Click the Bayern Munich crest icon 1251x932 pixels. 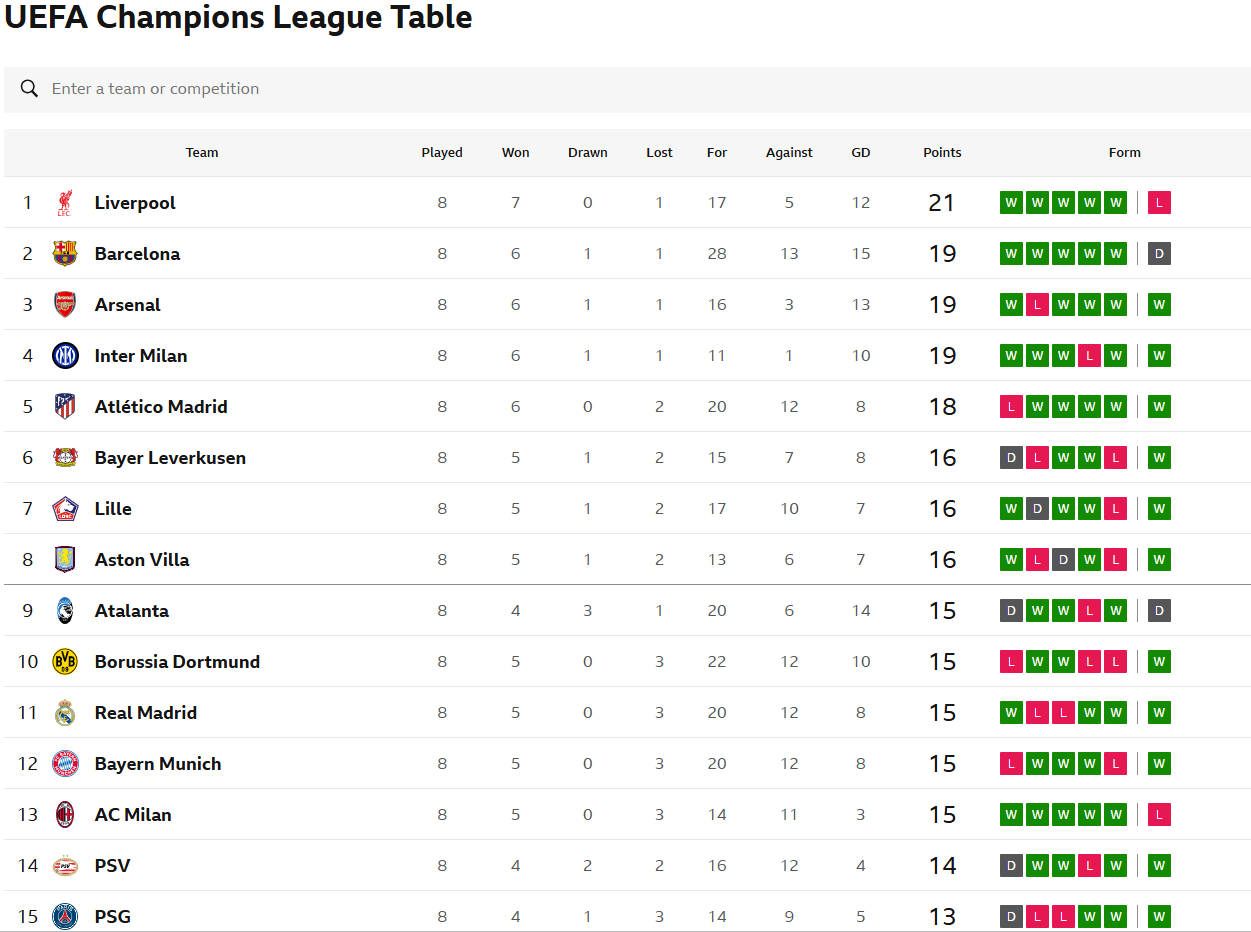pyautogui.click(x=65, y=764)
